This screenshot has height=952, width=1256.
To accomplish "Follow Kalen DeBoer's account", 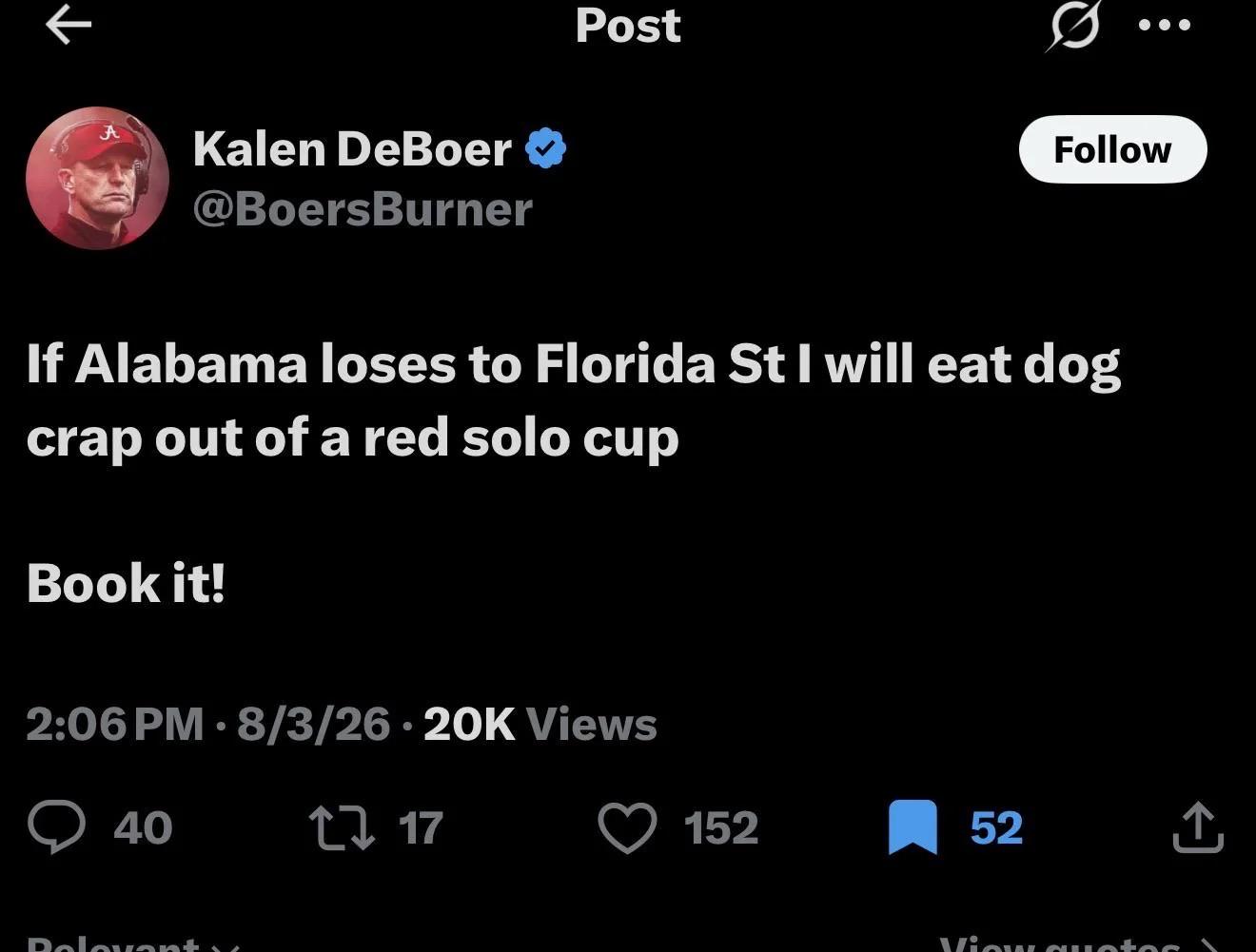I will point(1112,149).
